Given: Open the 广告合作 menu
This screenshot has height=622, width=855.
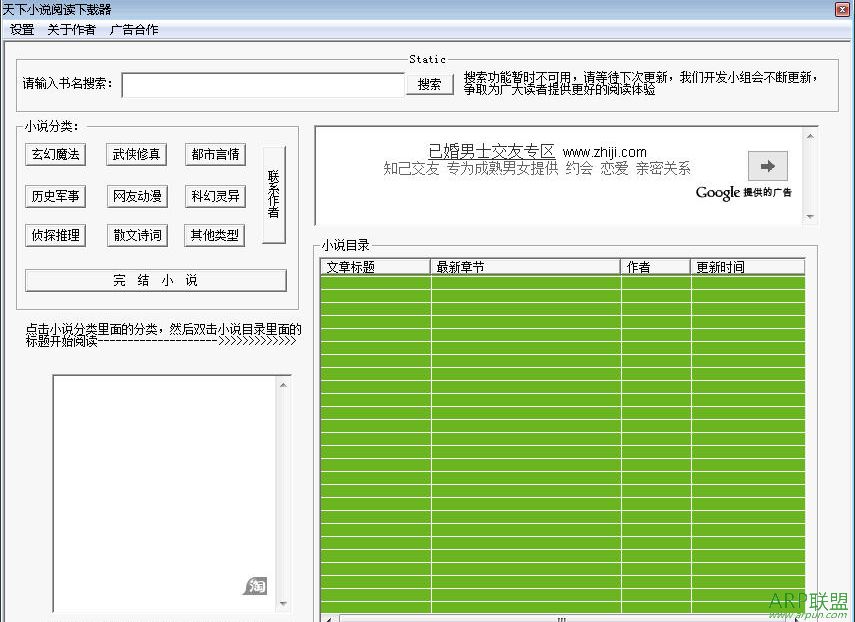Looking at the screenshot, I should (134, 30).
